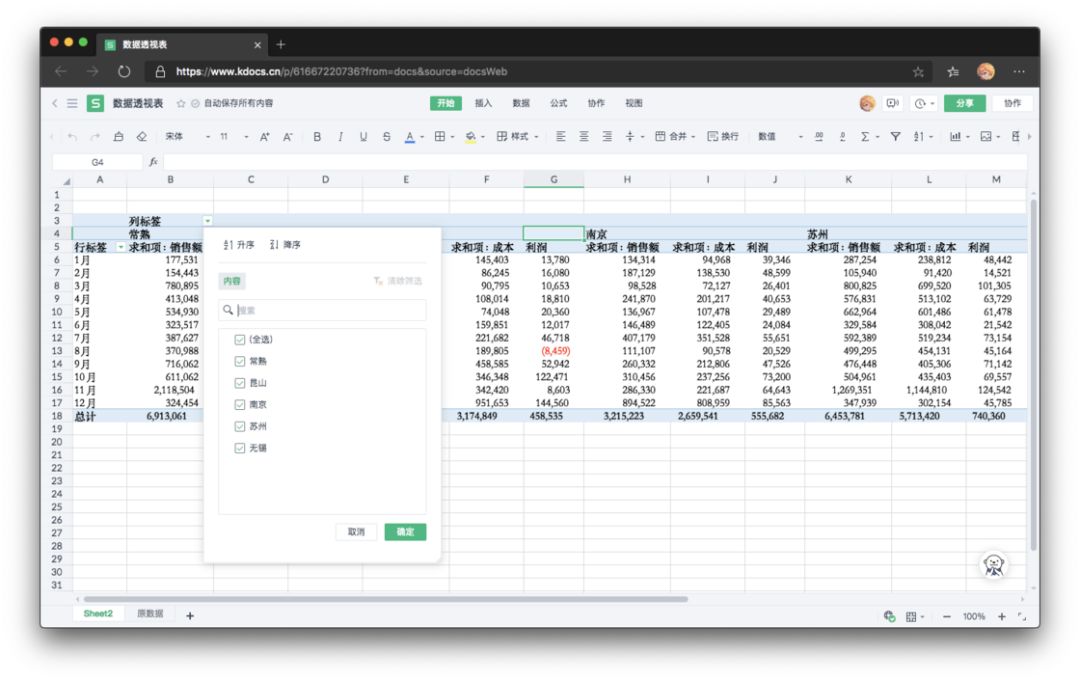Open the 样式 styles dropdown

[x=517, y=136]
